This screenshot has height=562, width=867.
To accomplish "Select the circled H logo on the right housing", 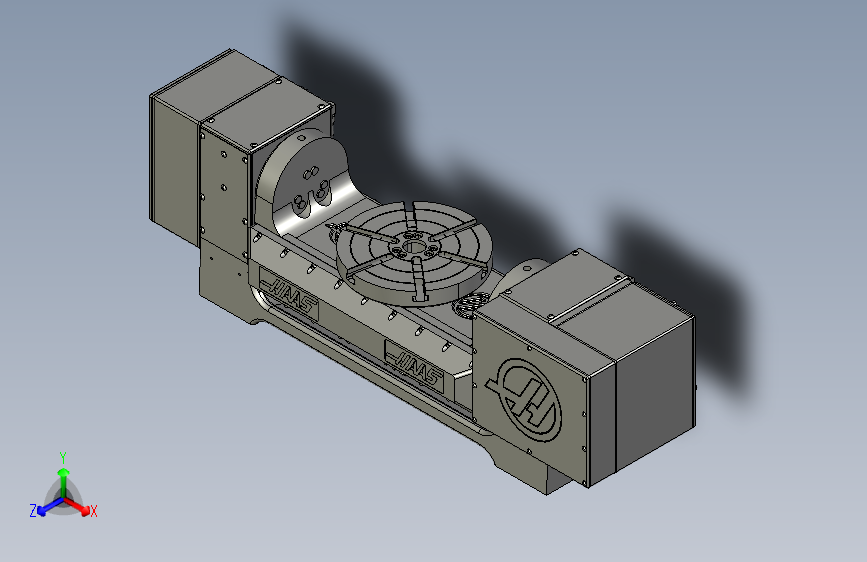I will coord(524,399).
